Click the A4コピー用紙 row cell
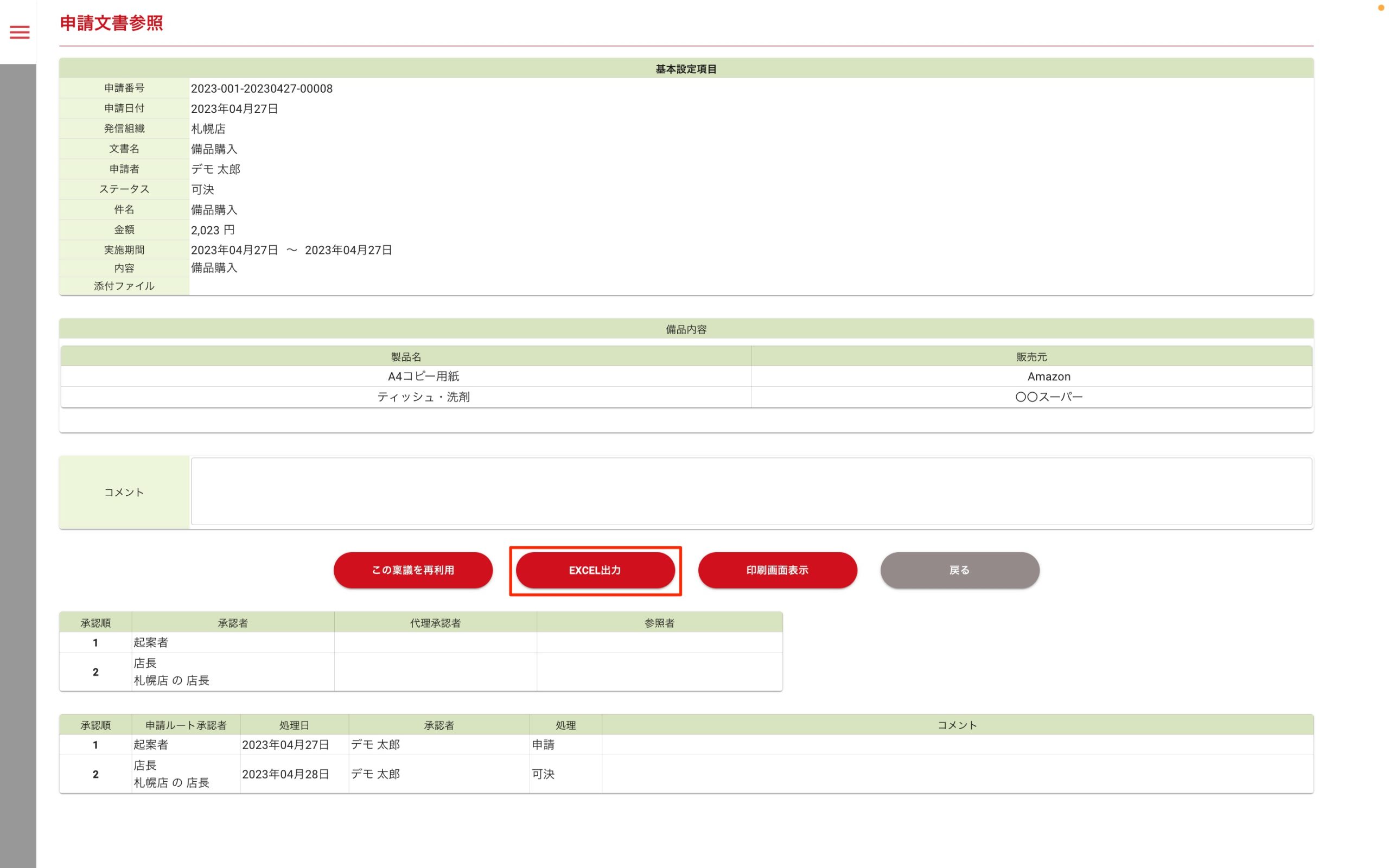The image size is (1389, 868). (x=424, y=376)
